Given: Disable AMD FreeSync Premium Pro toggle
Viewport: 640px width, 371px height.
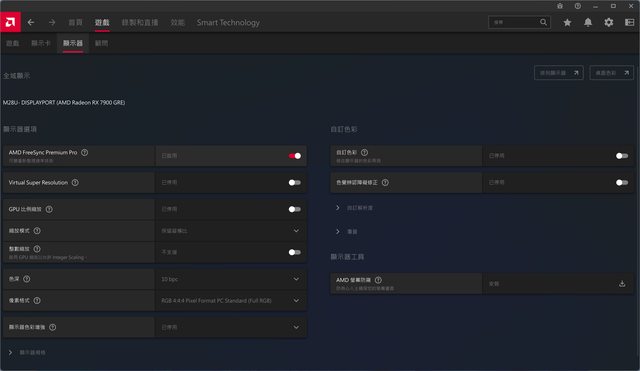Looking at the screenshot, I should [295, 156].
